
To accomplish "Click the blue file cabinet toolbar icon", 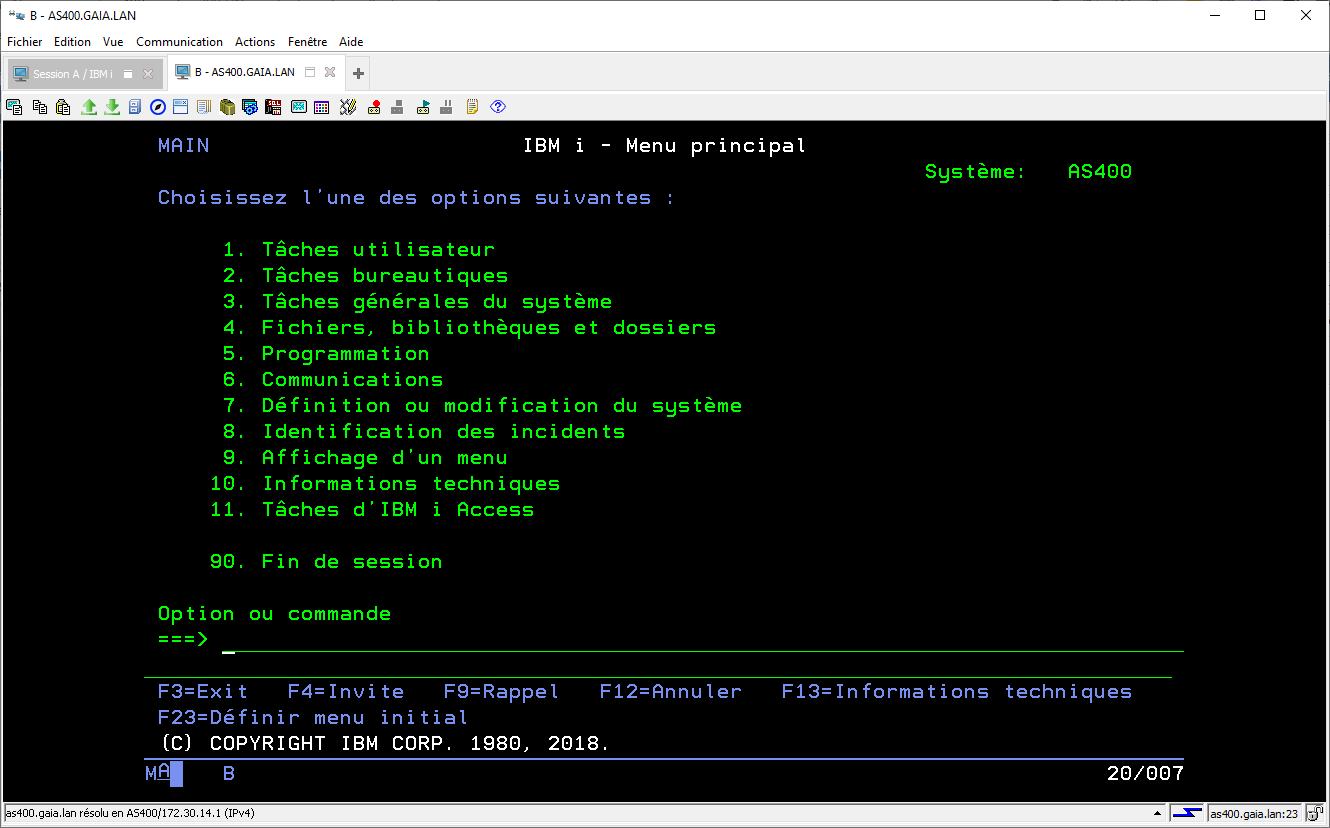I will click(135, 107).
